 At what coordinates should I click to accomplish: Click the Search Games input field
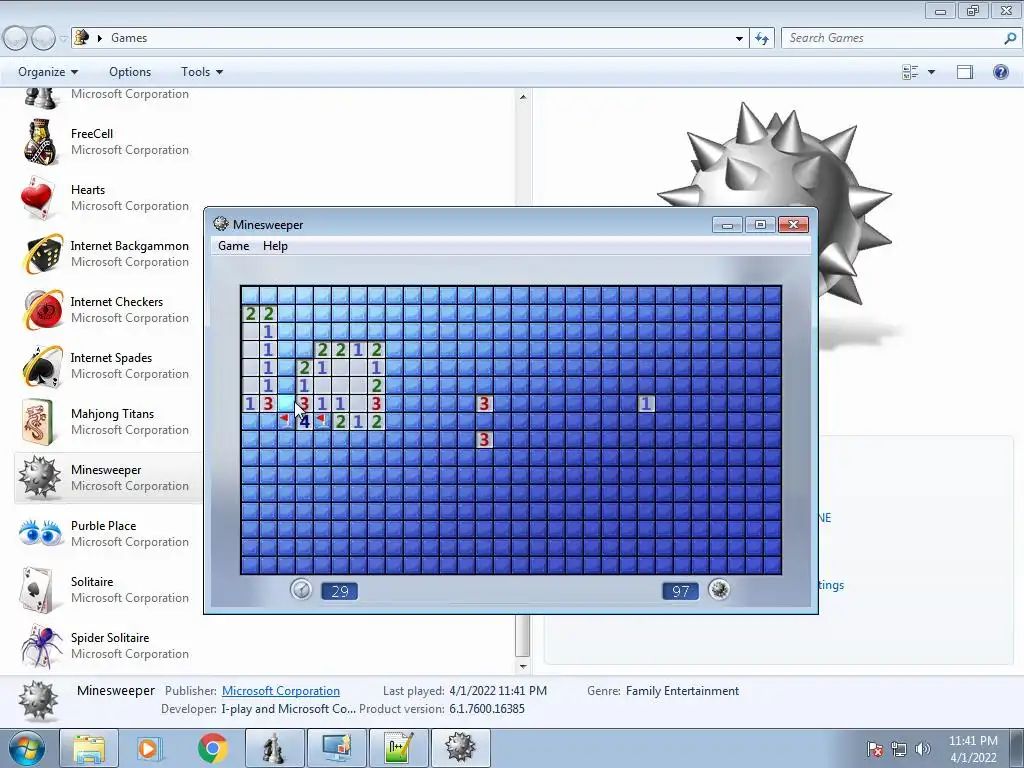[x=891, y=38]
